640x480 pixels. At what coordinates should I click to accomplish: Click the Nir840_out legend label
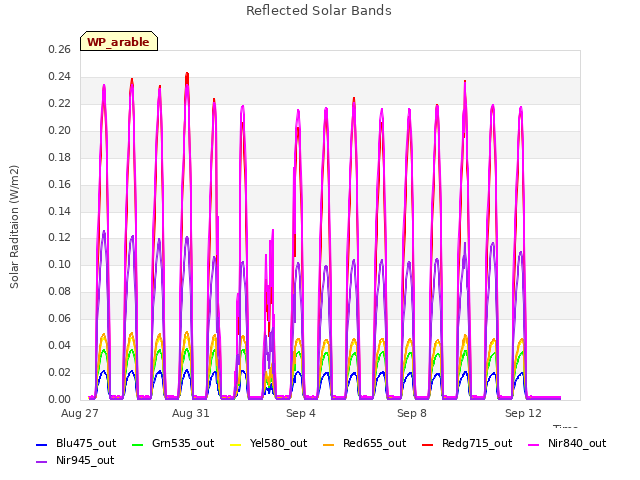click(x=577, y=443)
